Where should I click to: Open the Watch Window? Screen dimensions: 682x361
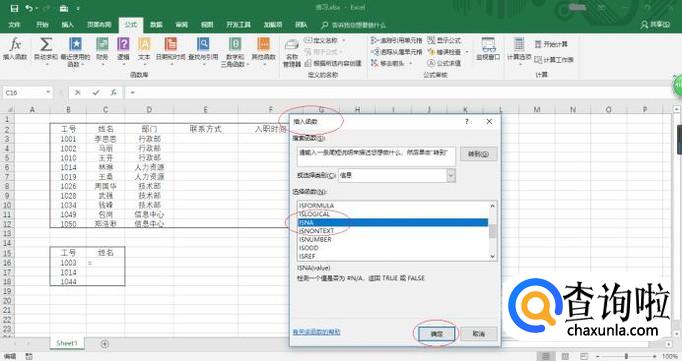point(488,49)
